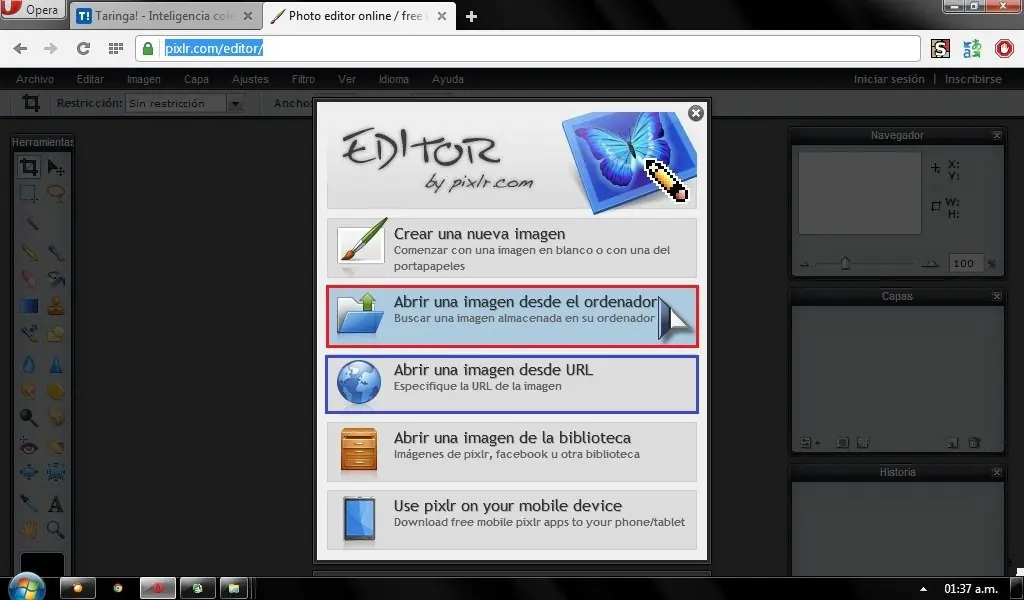Screen dimensions: 1024x600
Task: Select the Red Eye Reduction tool
Action: [x=29, y=446]
